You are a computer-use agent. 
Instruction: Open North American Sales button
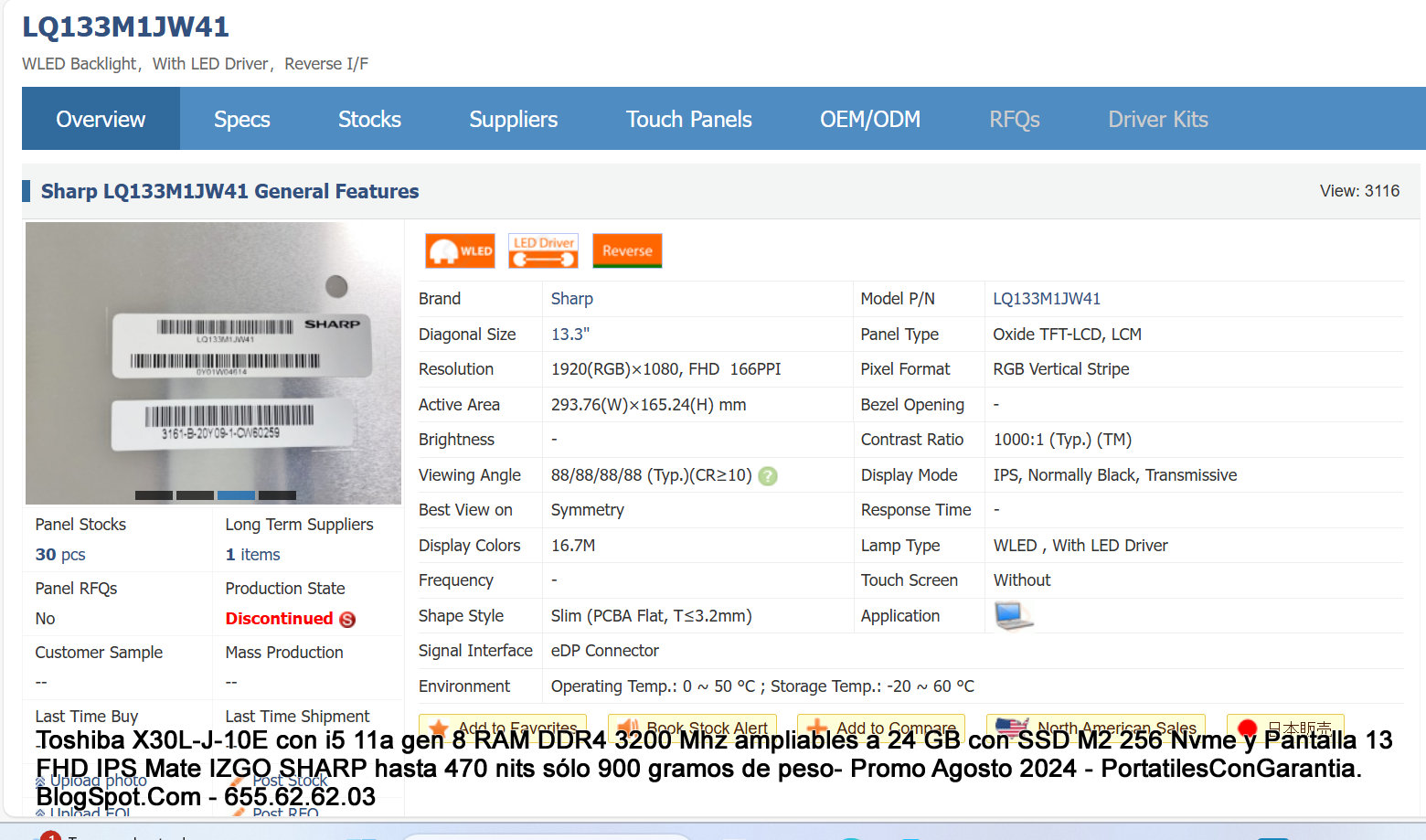click(x=1096, y=727)
